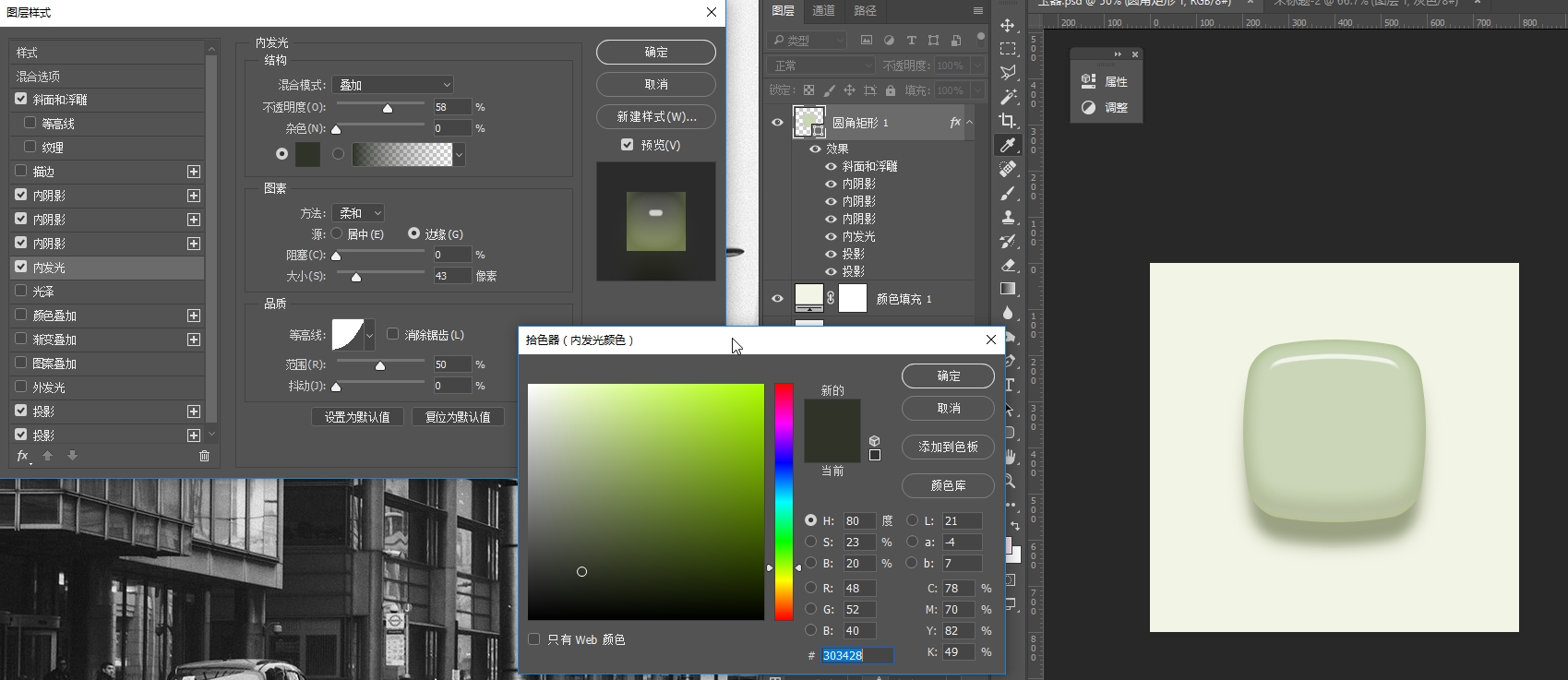This screenshot has height=680, width=1568.
Task: Delete effect with trash icon
Action: 204,456
